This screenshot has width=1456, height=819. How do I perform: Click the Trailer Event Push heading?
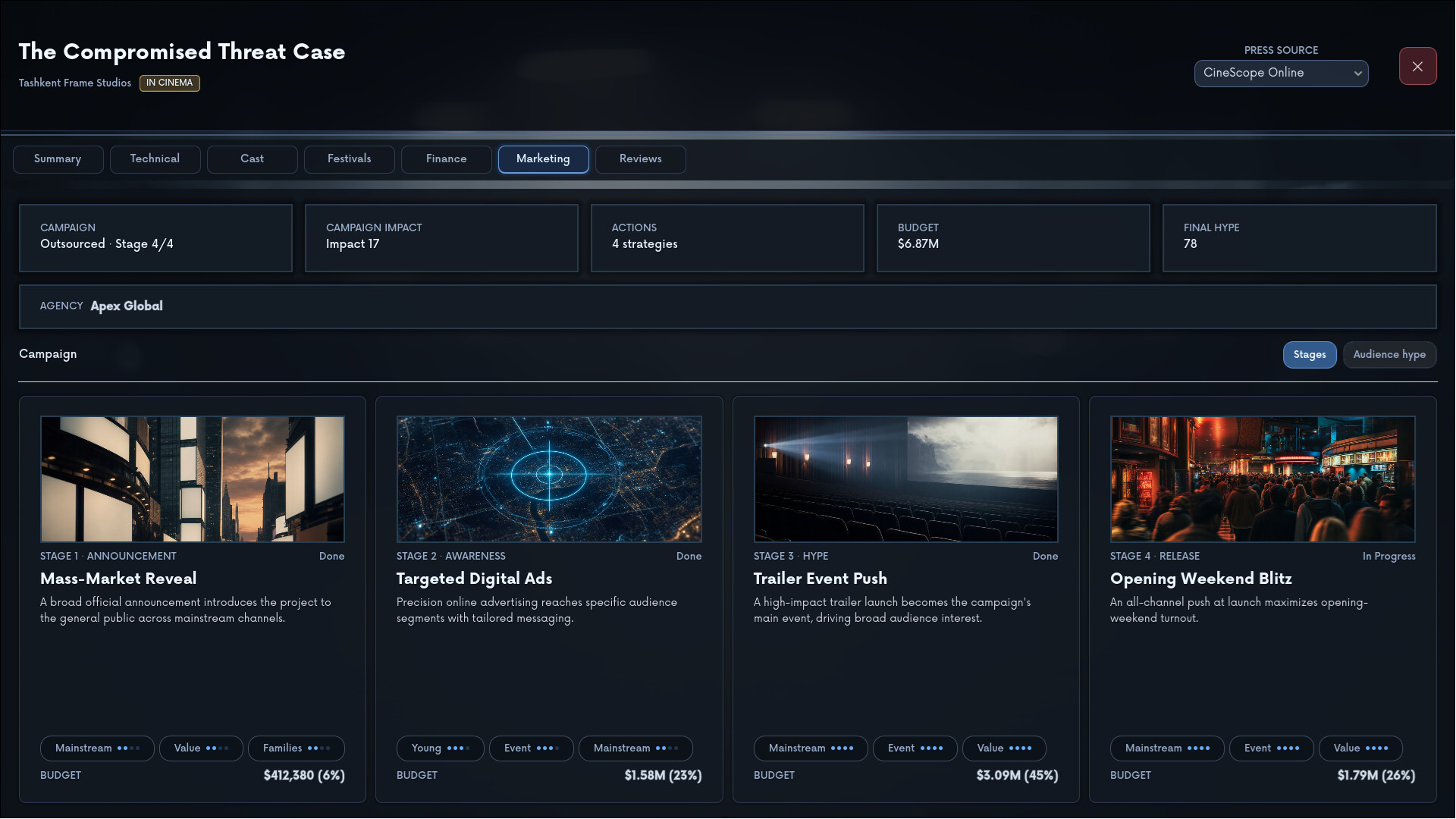point(821,579)
